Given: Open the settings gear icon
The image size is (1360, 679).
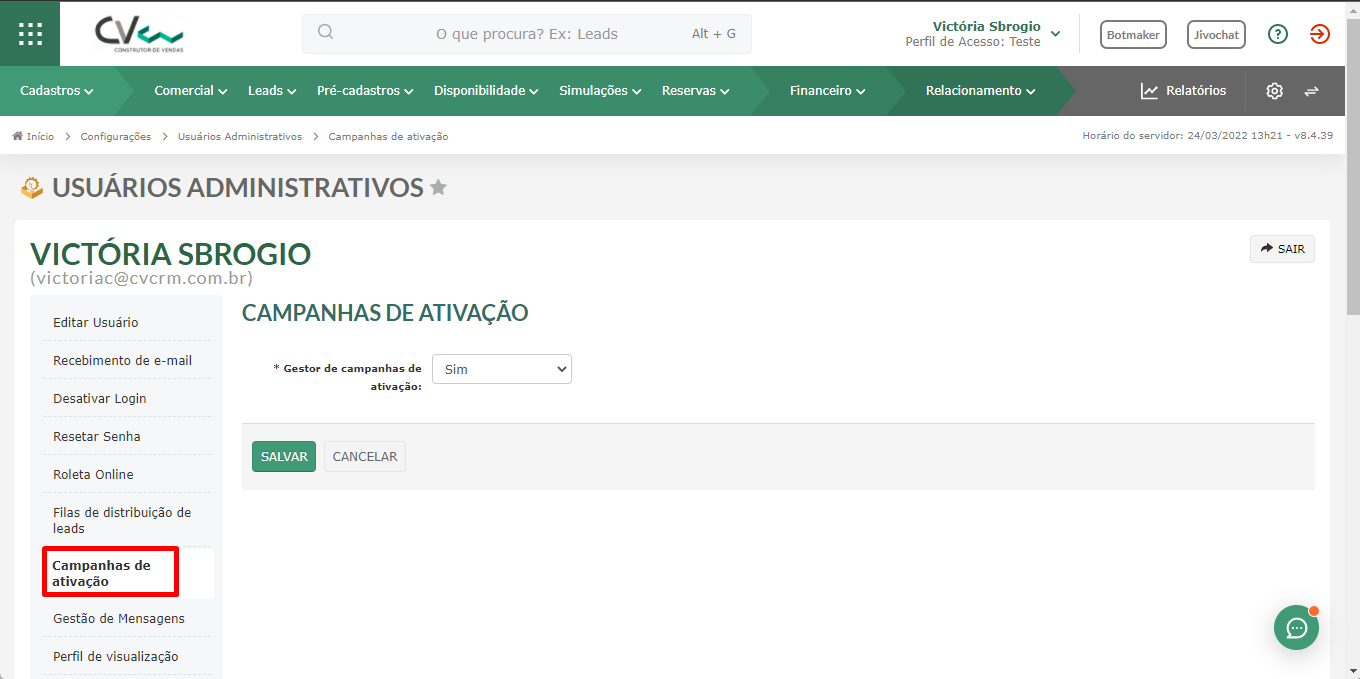Looking at the screenshot, I should point(1274,91).
